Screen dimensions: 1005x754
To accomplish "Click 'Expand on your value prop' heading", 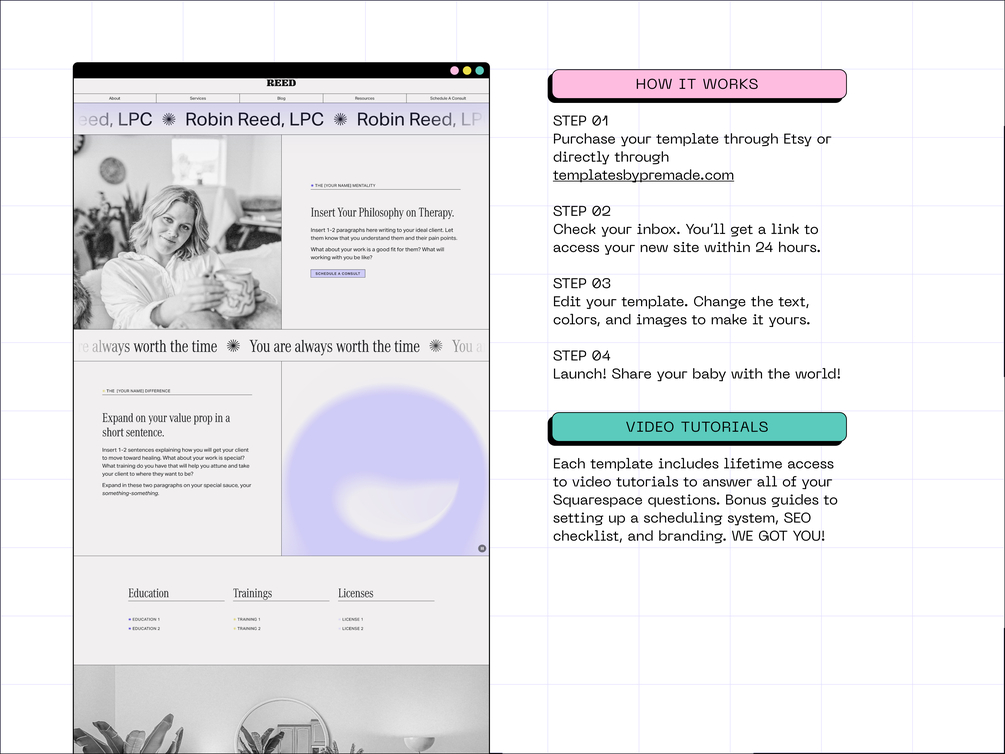I will tap(166, 425).
